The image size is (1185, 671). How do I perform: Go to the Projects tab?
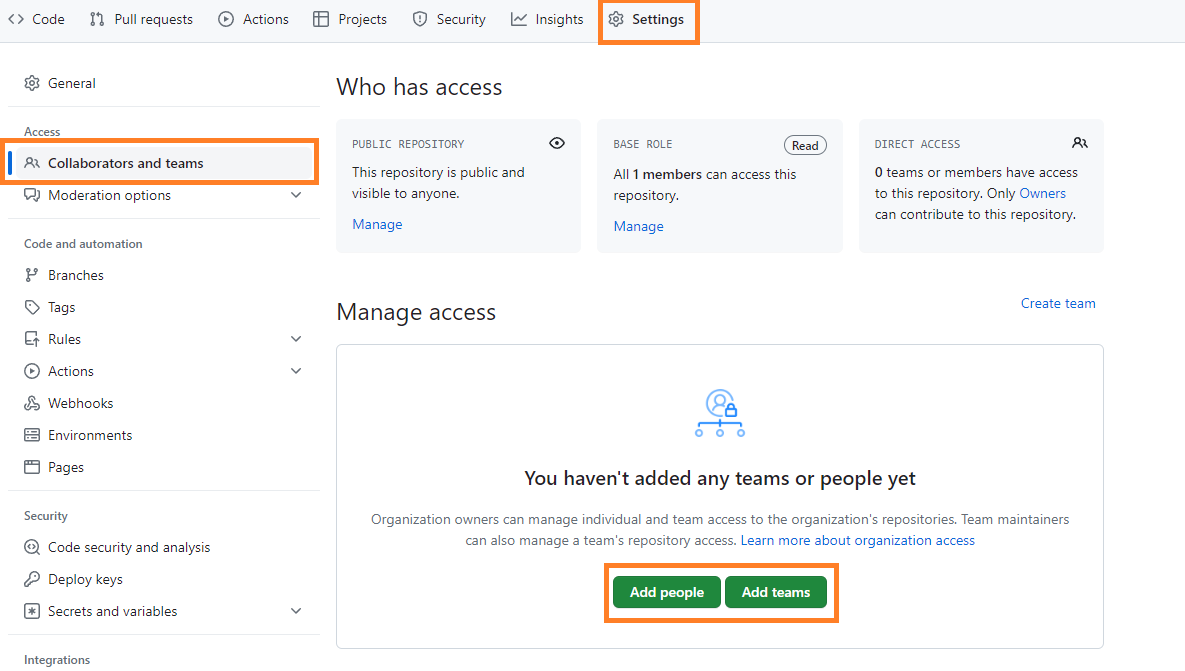tap(350, 19)
